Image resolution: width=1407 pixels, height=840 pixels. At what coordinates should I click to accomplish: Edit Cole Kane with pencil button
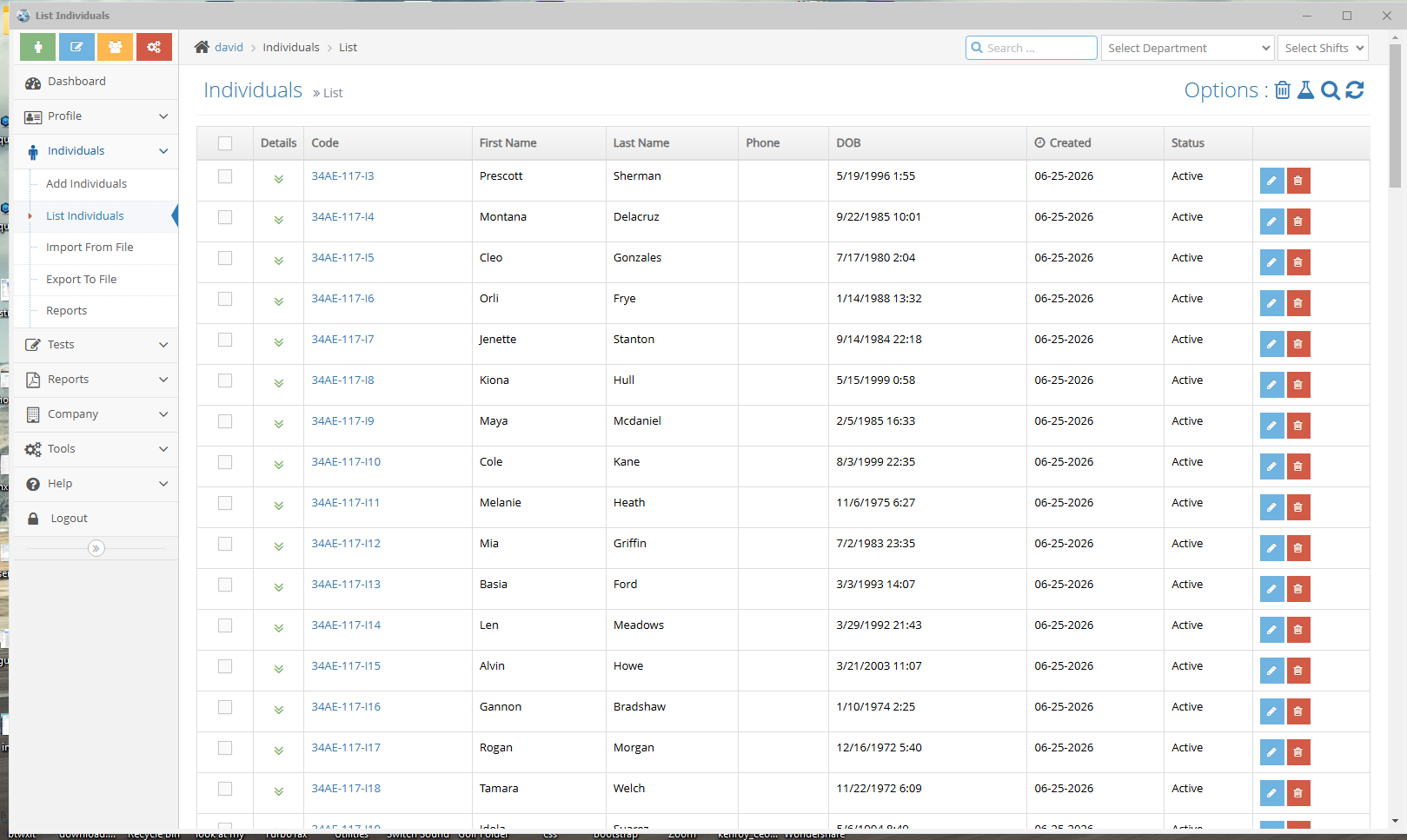(1271, 466)
